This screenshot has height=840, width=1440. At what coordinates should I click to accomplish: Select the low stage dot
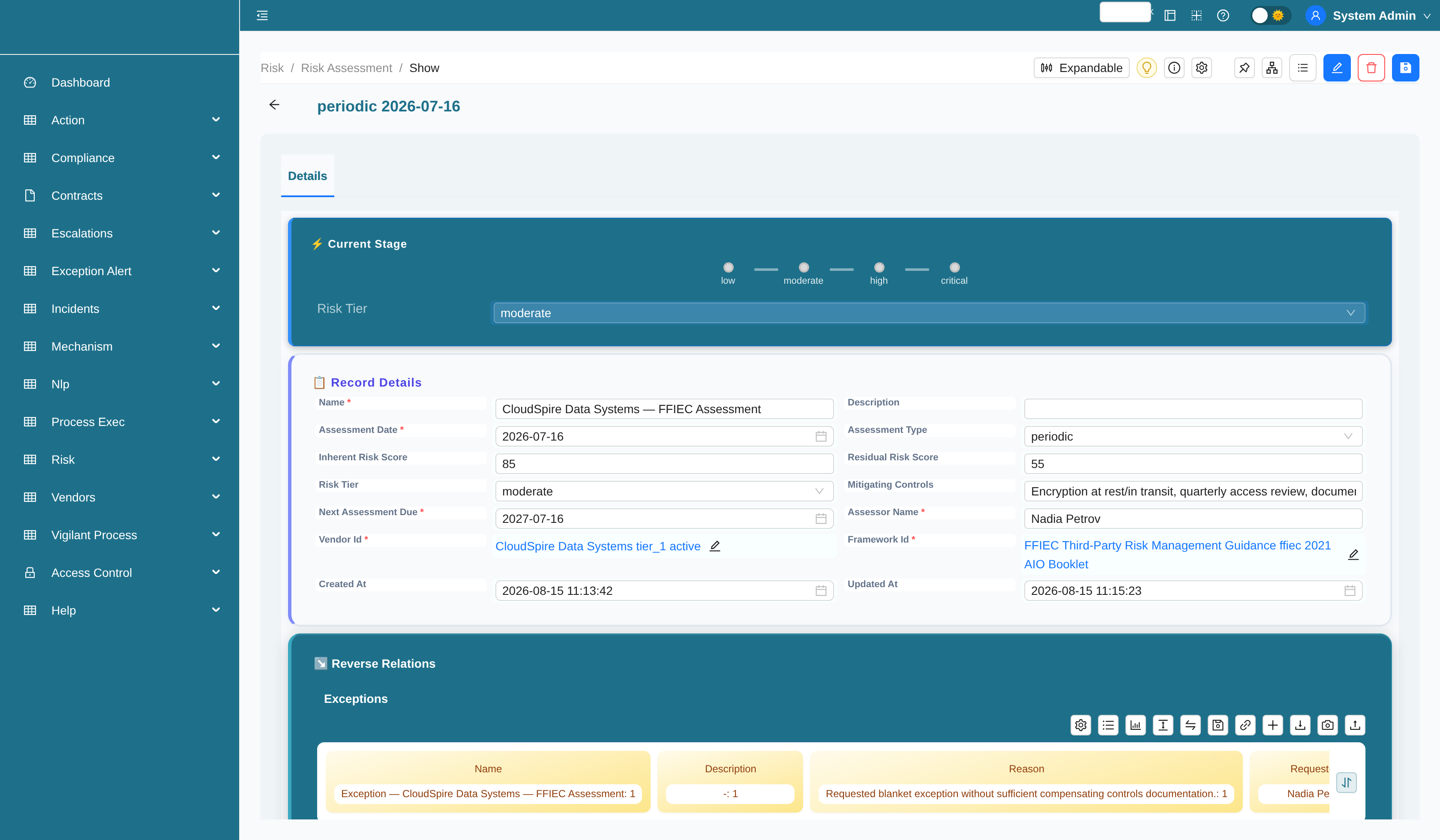[x=728, y=267]
